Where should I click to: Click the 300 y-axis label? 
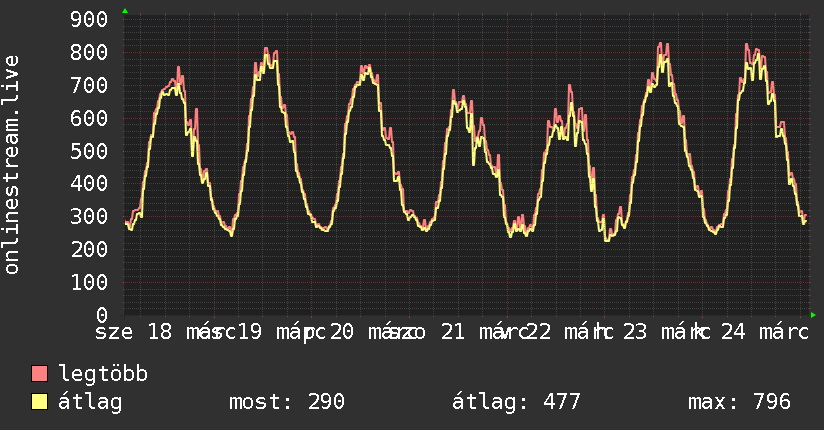[89, 217]
